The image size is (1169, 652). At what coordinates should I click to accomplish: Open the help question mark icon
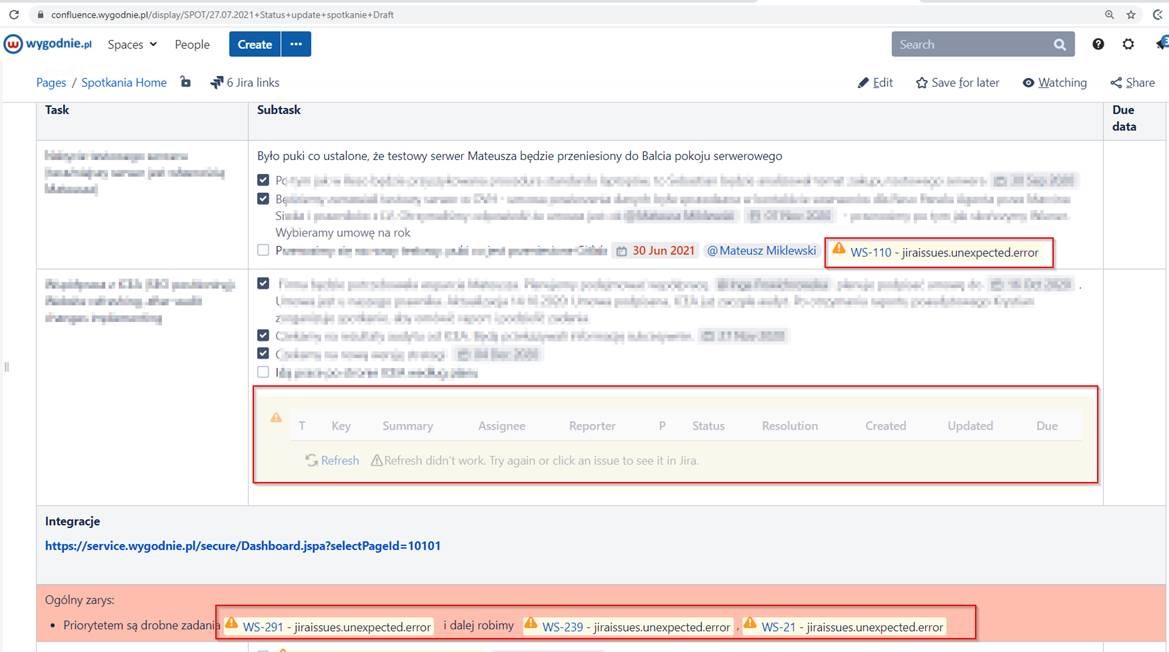pyautogui.click(x=1098, y=44)
